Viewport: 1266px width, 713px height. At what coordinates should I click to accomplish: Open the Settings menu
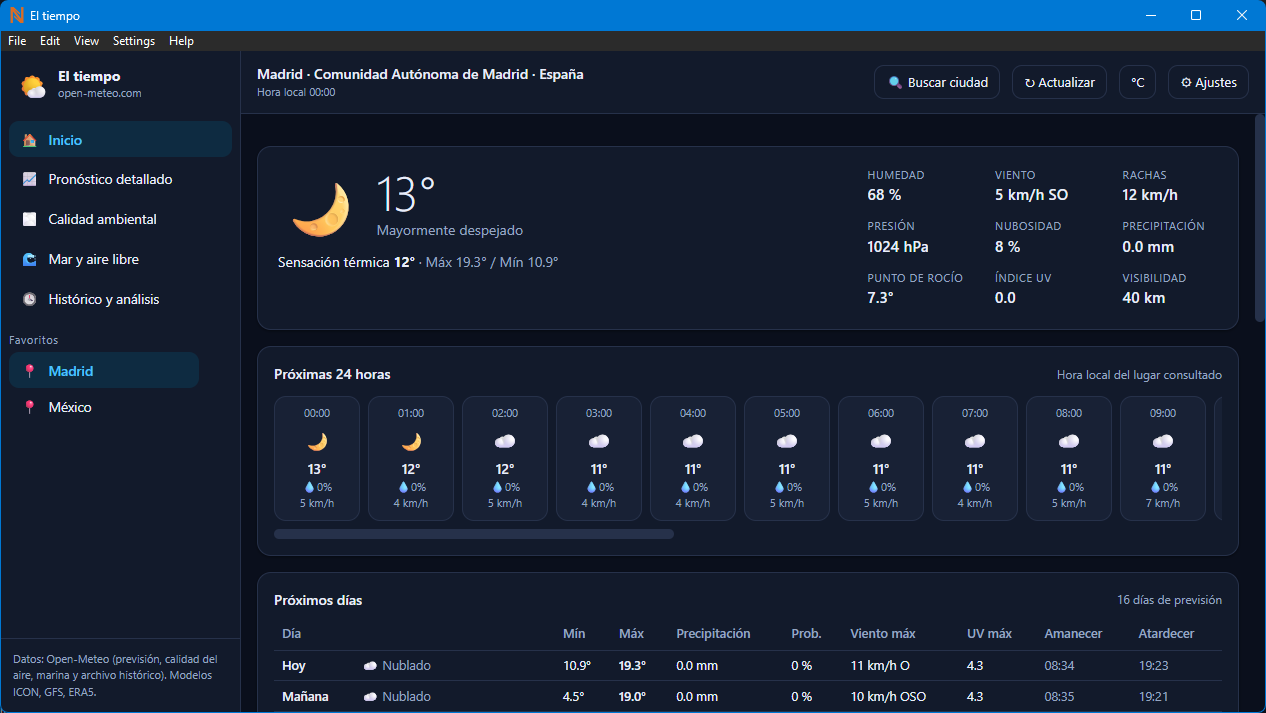pyautogui.click(x=134, y=41)
